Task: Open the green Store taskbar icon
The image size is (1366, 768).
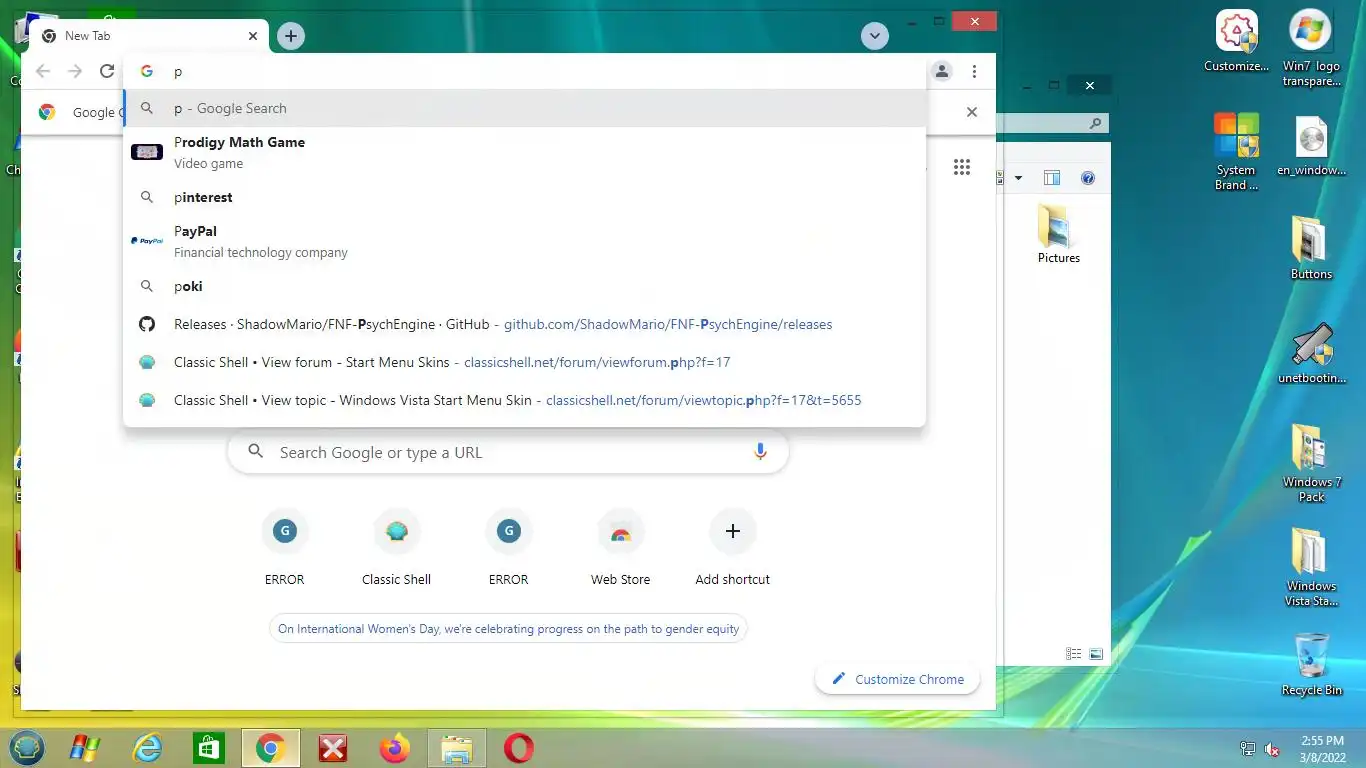Action: pyautogui.click(x=209, y=748)
